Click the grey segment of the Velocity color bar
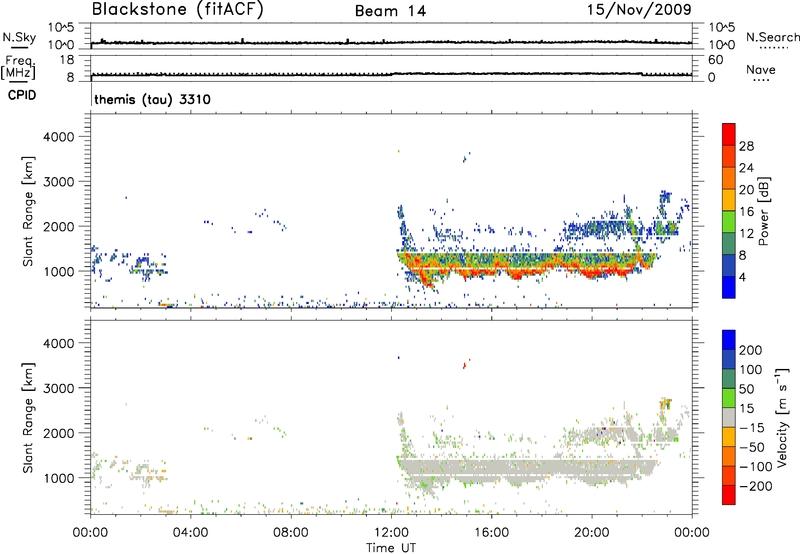This screenshot has height=554, width=800. click(729, 417)
